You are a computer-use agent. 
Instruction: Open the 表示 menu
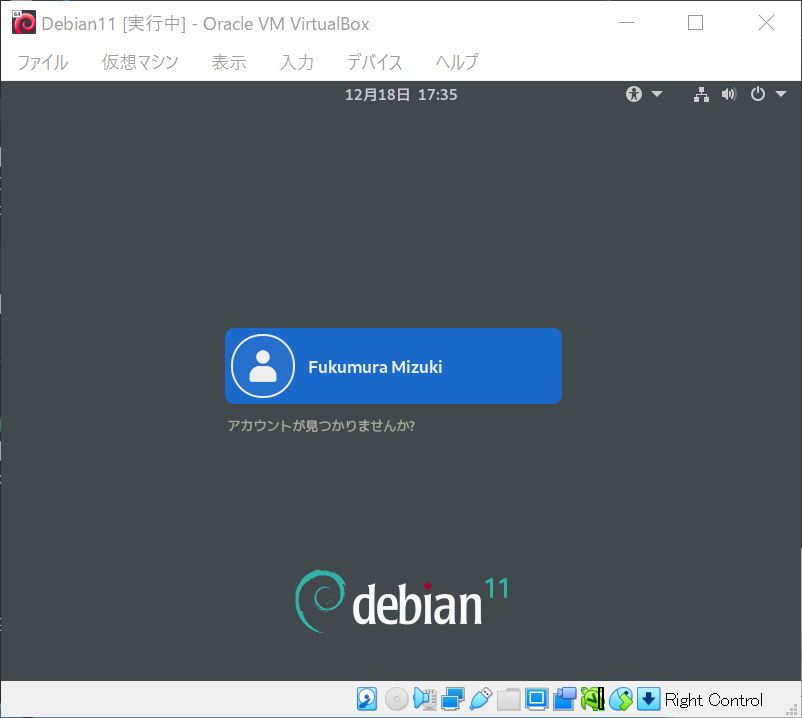pos(229,62)
